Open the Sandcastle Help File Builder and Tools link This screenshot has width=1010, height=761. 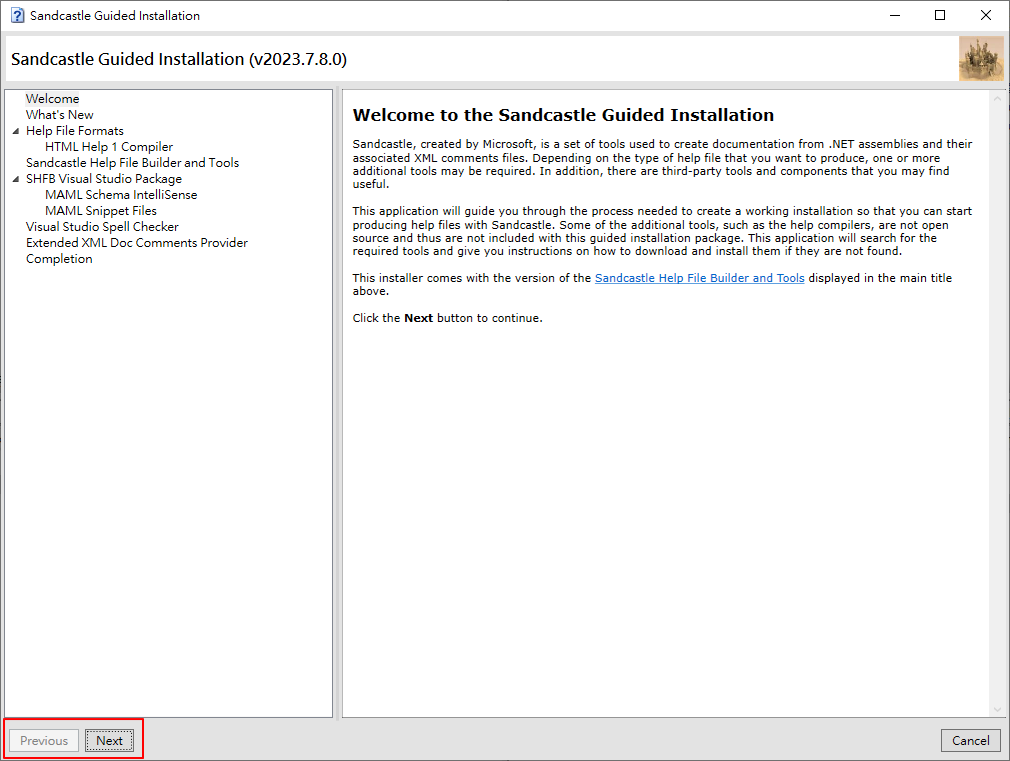[x=699, y=278]
